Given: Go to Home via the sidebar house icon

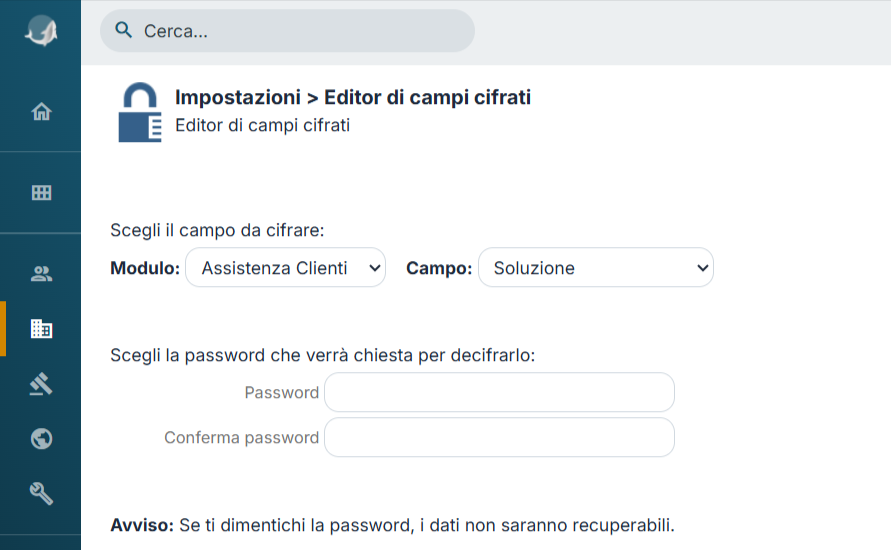Looking at the screenshot, I should click(41, 111).
